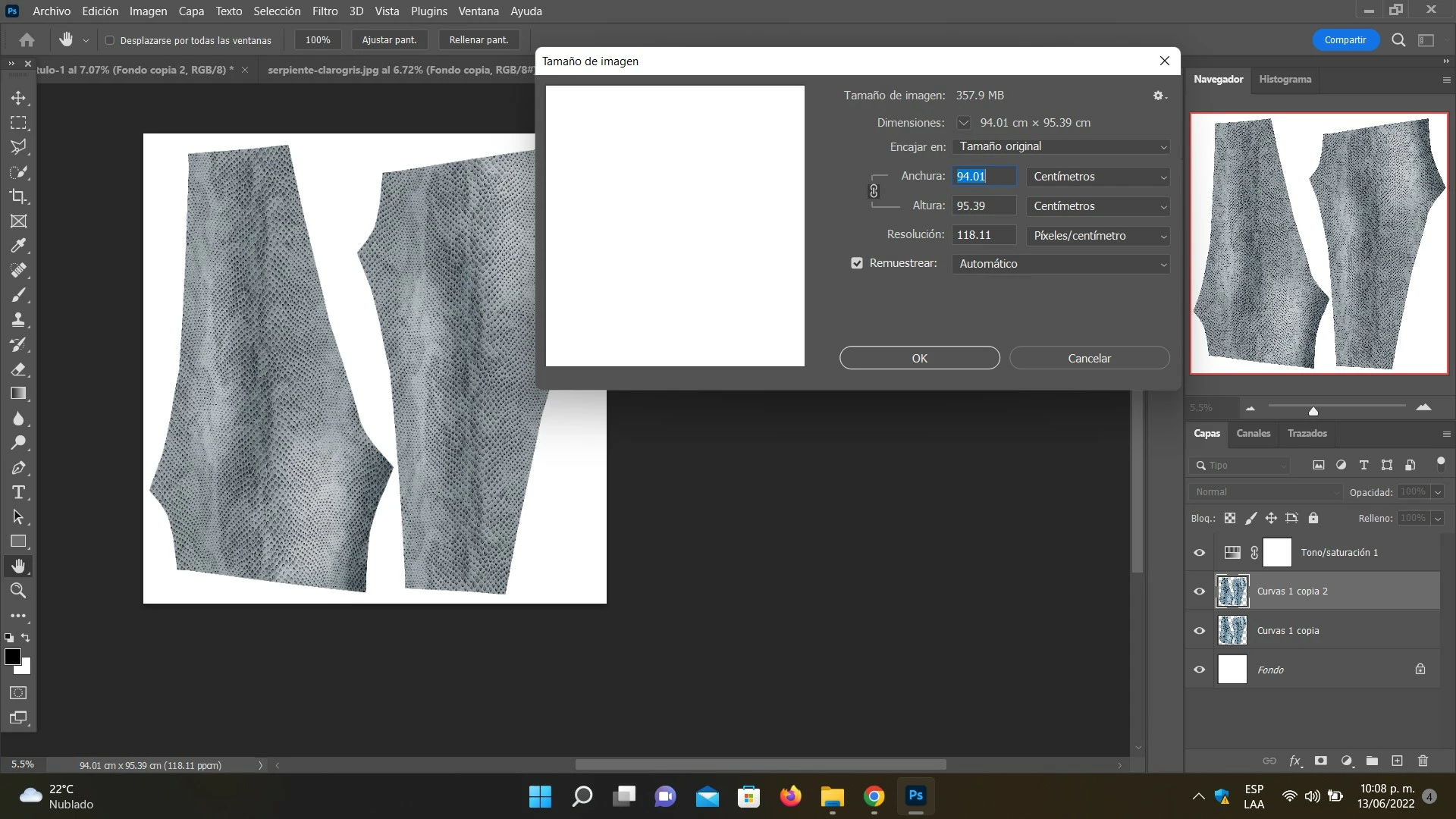Create a new layer with plus icon
1456x819 pixels.
tap(1397, 761)
